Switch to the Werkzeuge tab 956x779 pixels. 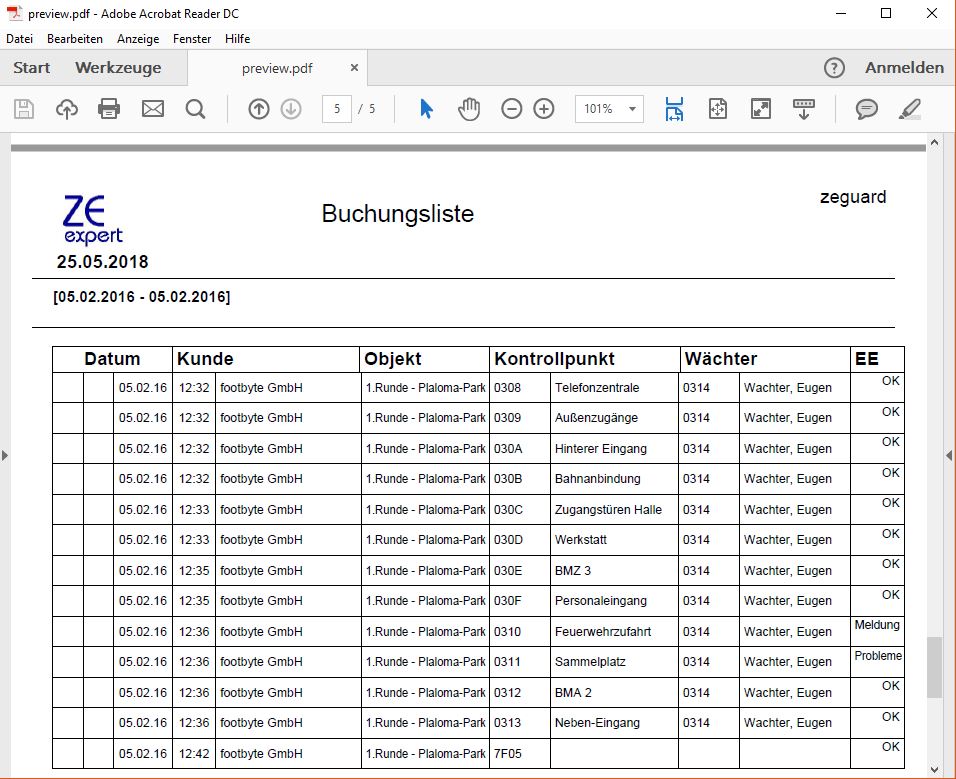tap(118, 68)
